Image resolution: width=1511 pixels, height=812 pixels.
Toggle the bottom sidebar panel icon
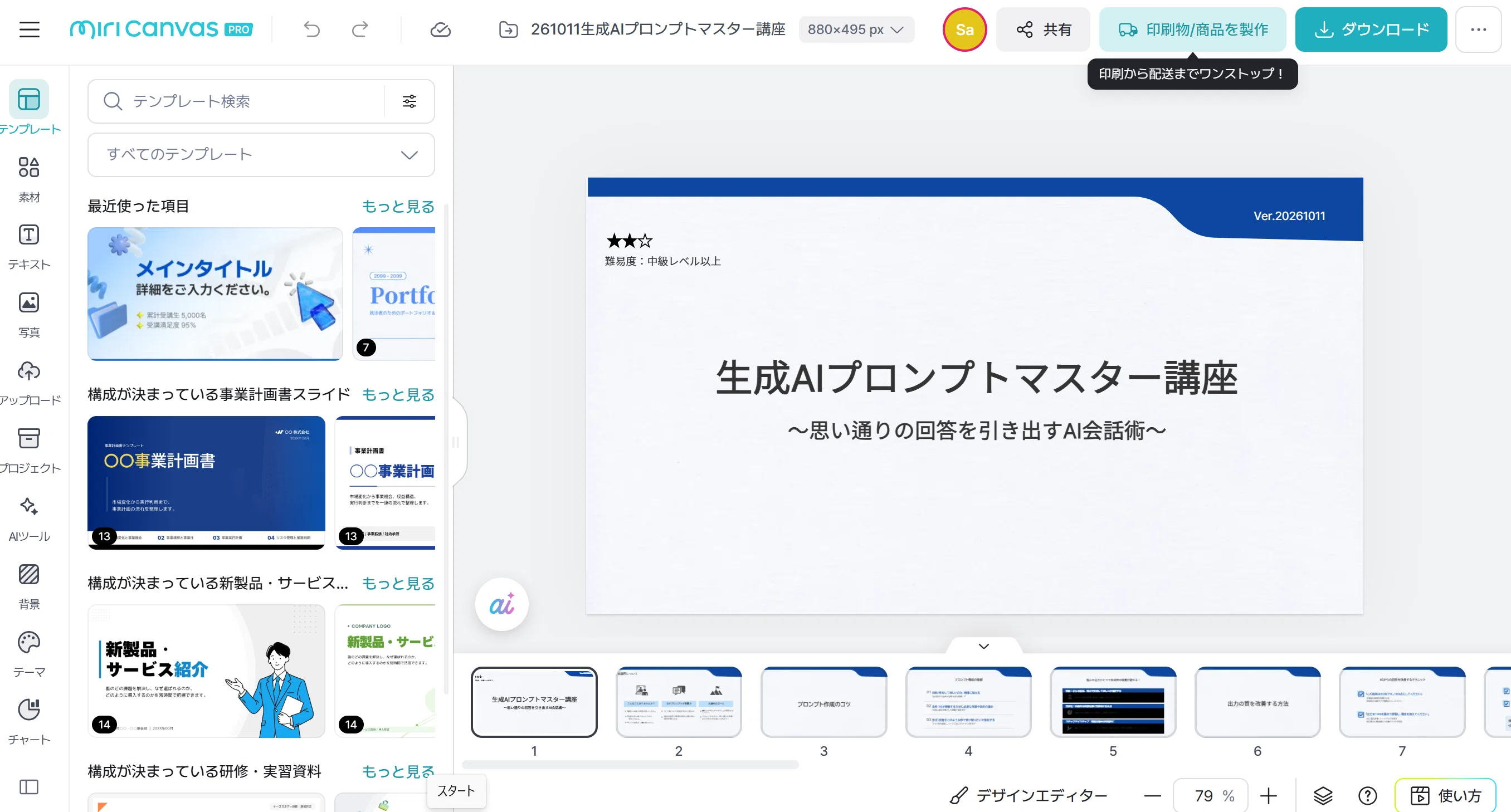click(x=29, y=787)
